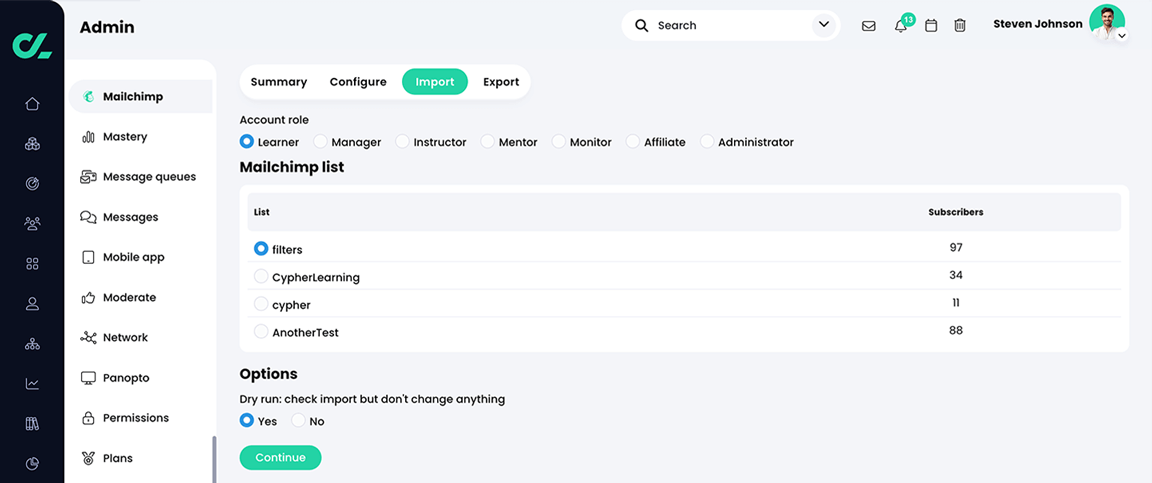Click into the Search field
Viewport: 1152px width, 483px height.
731,26
